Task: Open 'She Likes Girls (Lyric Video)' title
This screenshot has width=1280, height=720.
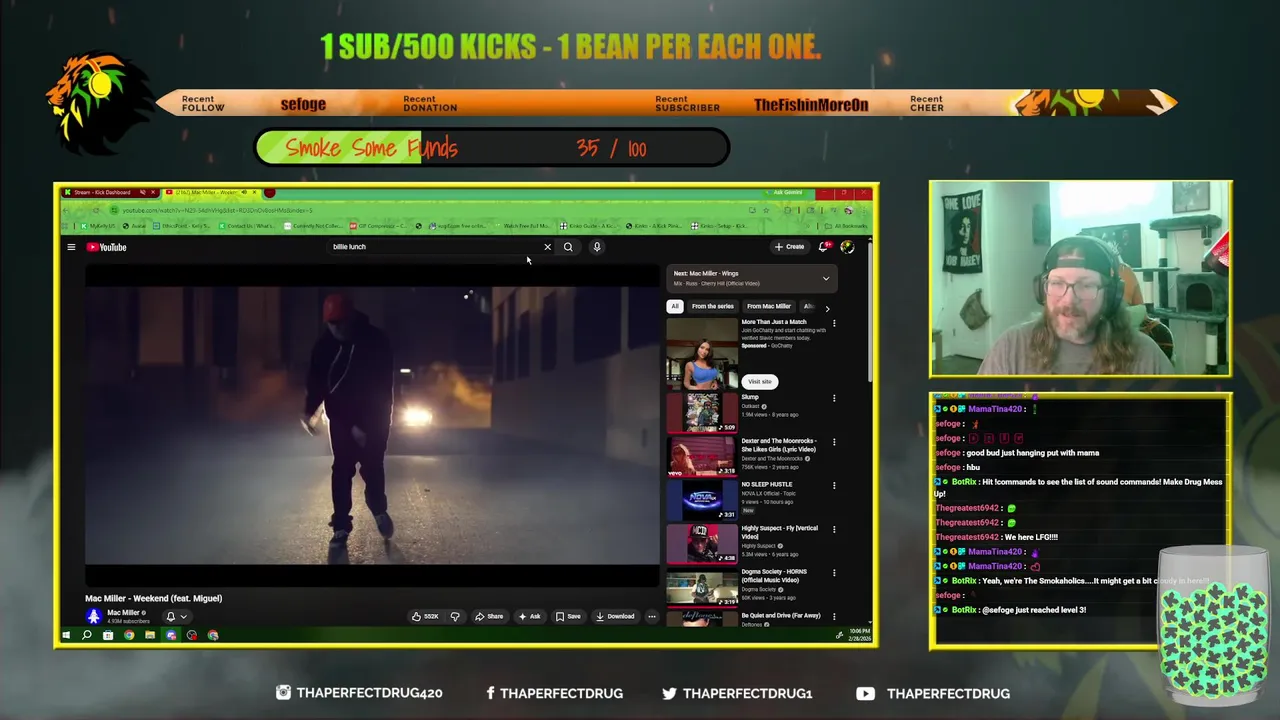Action: pos(778,445)
